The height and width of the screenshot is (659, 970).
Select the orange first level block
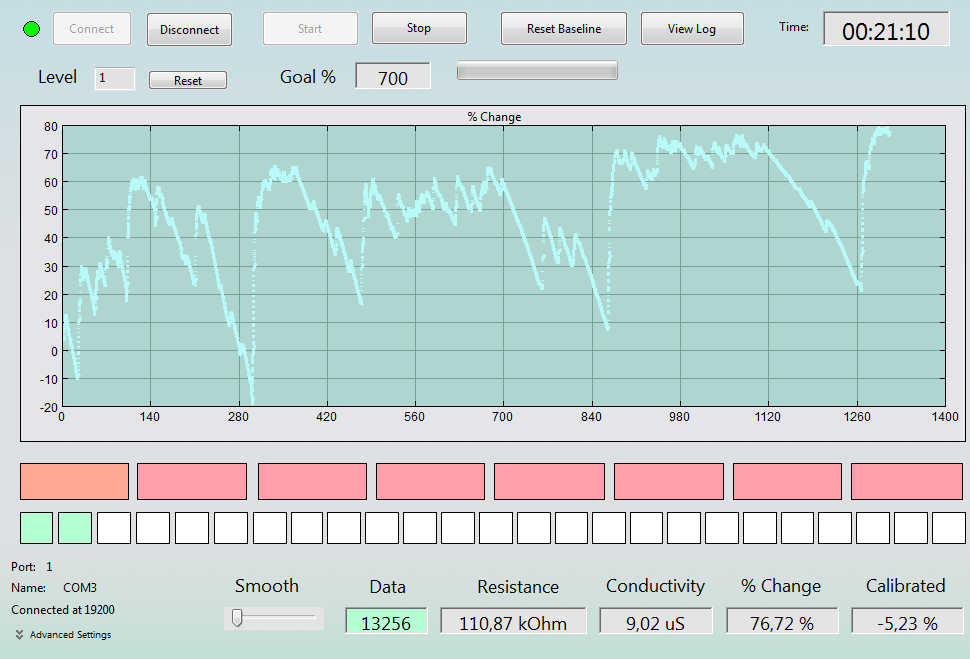[74, 481]
